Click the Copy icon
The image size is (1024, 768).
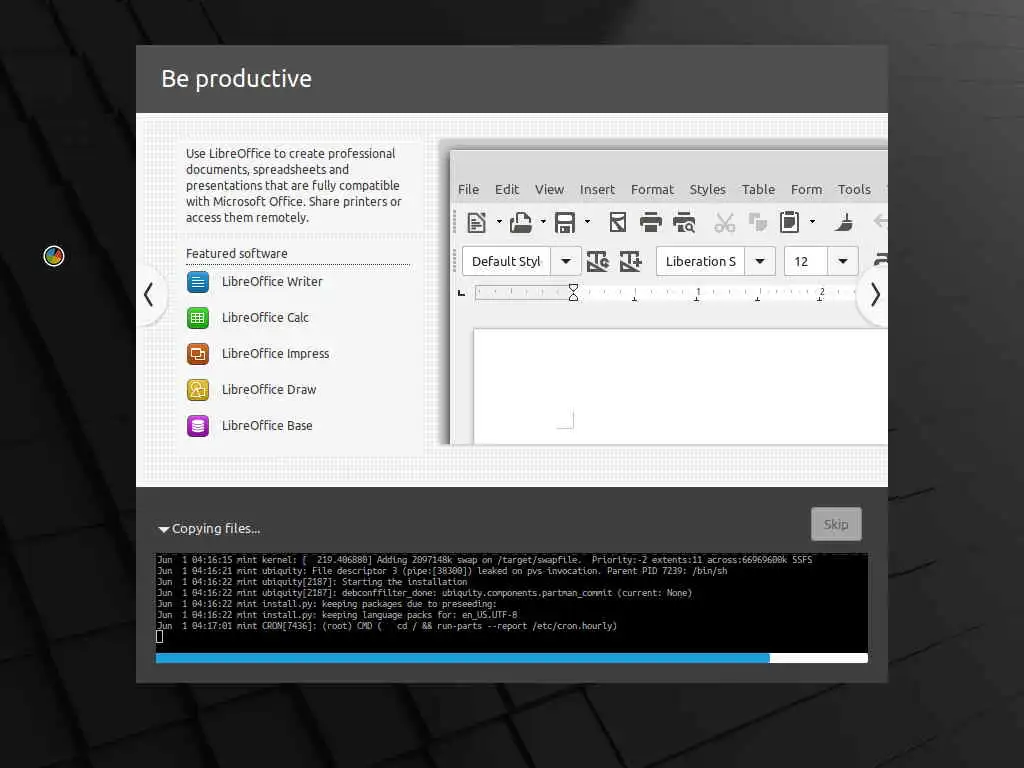coord(758,223)
